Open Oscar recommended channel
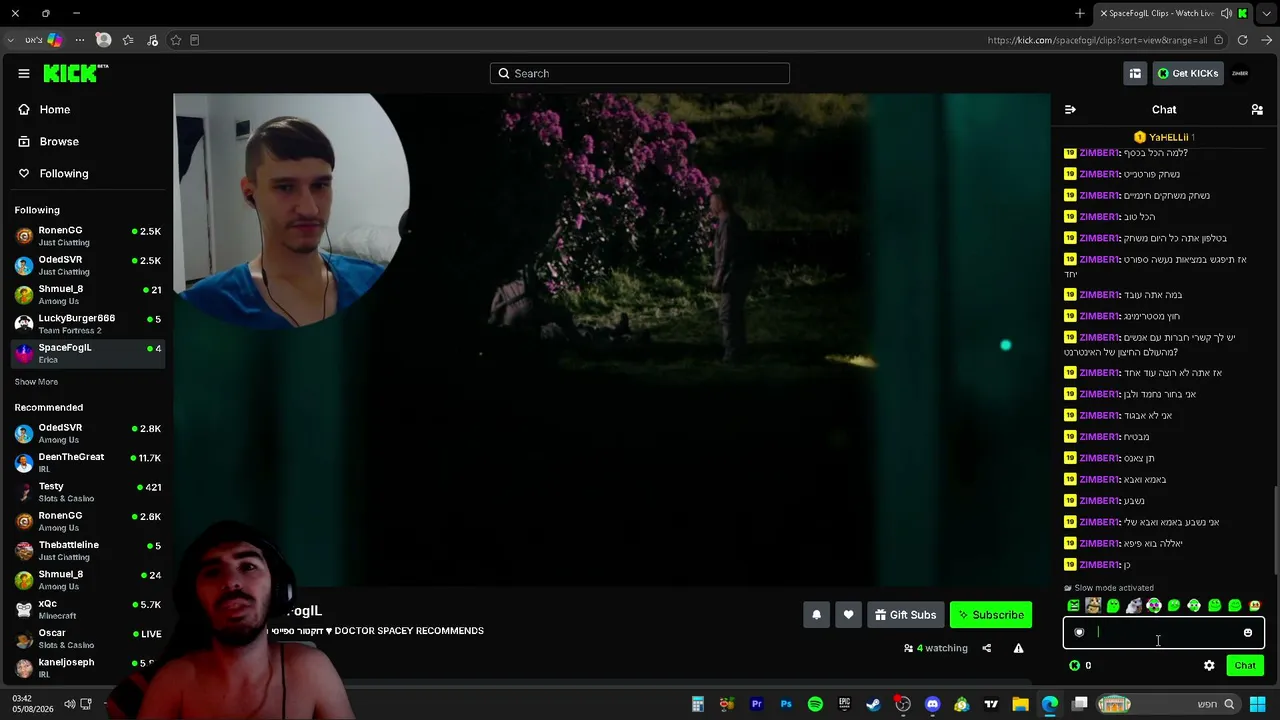The height and width of the screenshot is (720, 1280). [x=88, y=638]
